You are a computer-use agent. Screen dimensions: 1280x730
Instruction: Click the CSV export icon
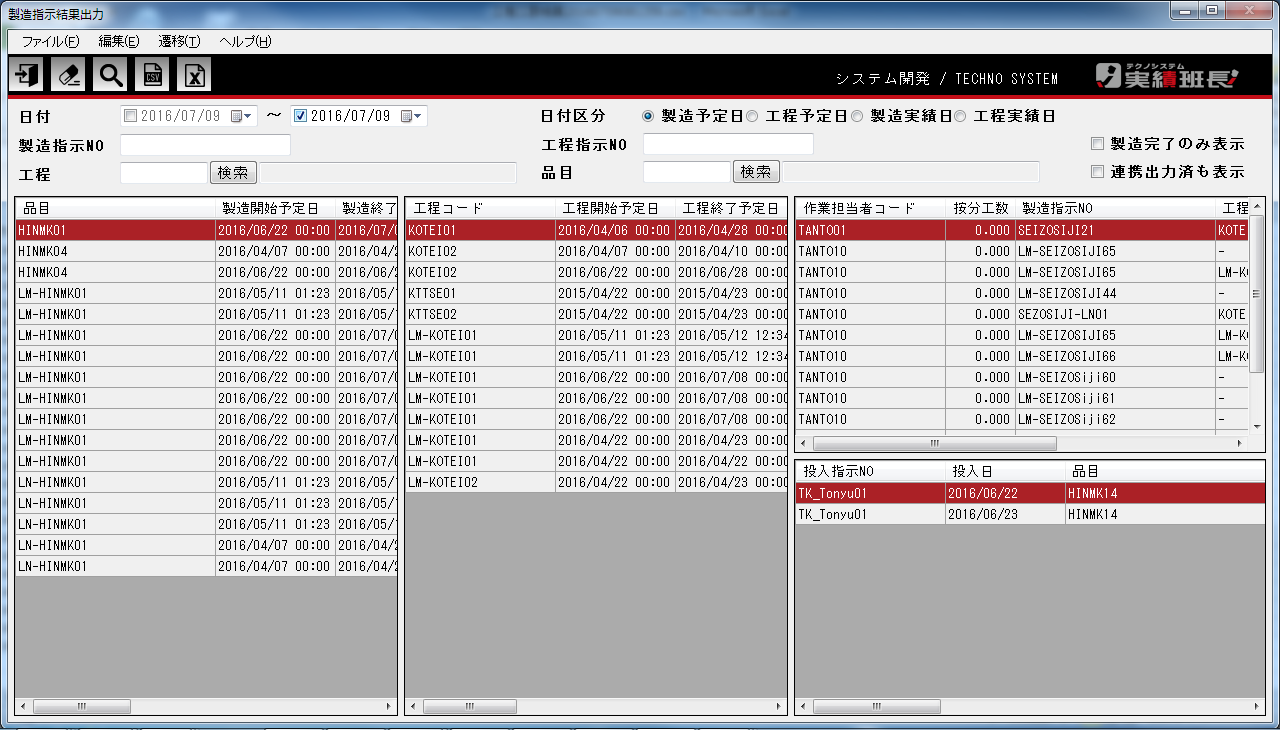153,75
